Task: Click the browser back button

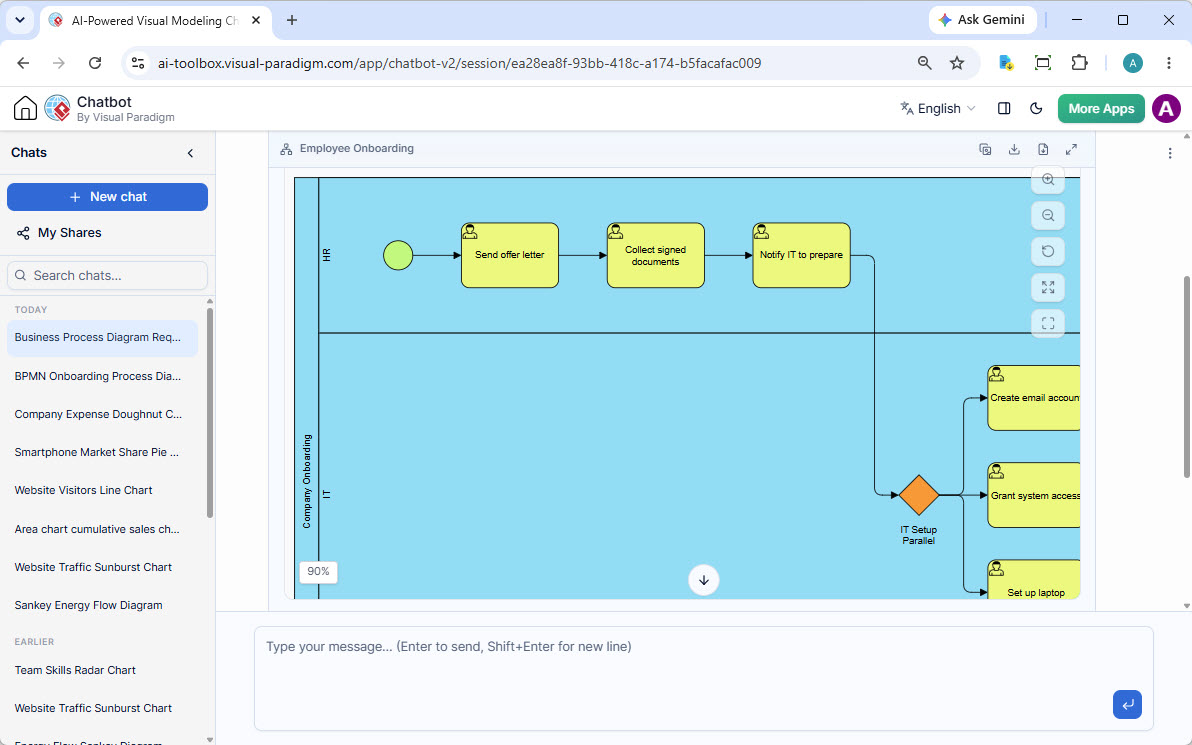Action: click(24, 63)
